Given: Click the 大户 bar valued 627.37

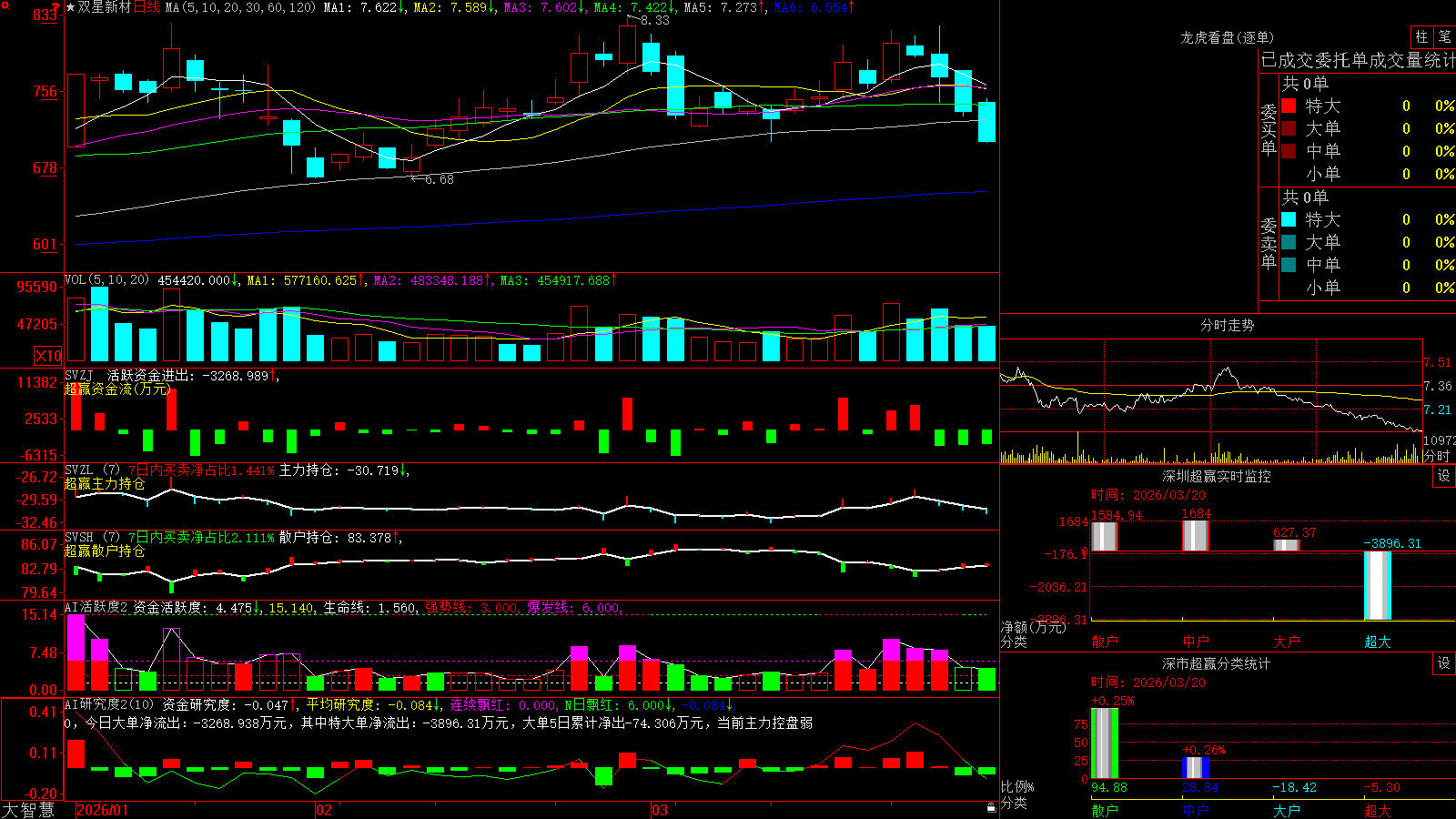Looking at the screenshot, I should (x=1287, y=545).
